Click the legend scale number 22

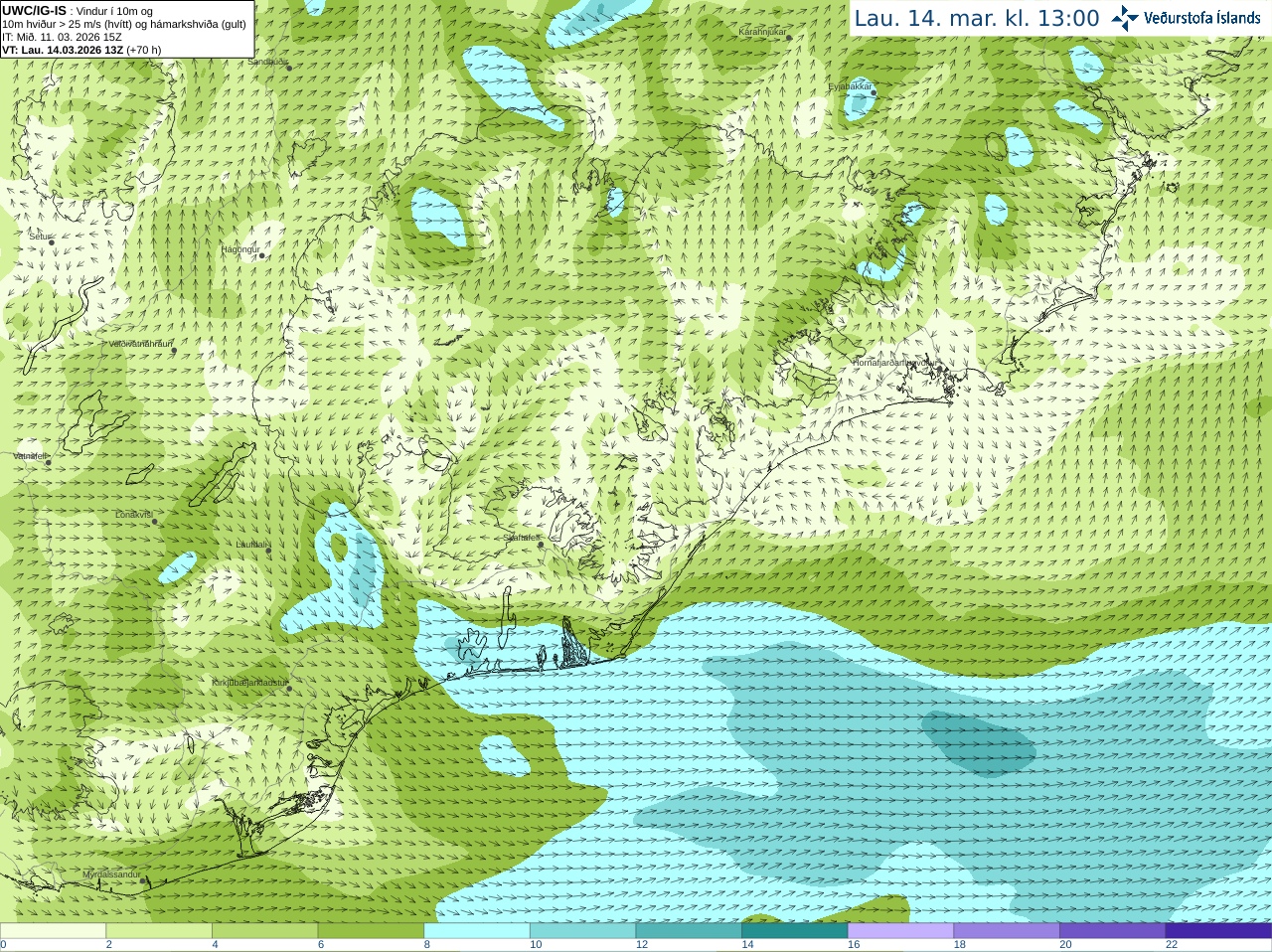coord(1172,945)
